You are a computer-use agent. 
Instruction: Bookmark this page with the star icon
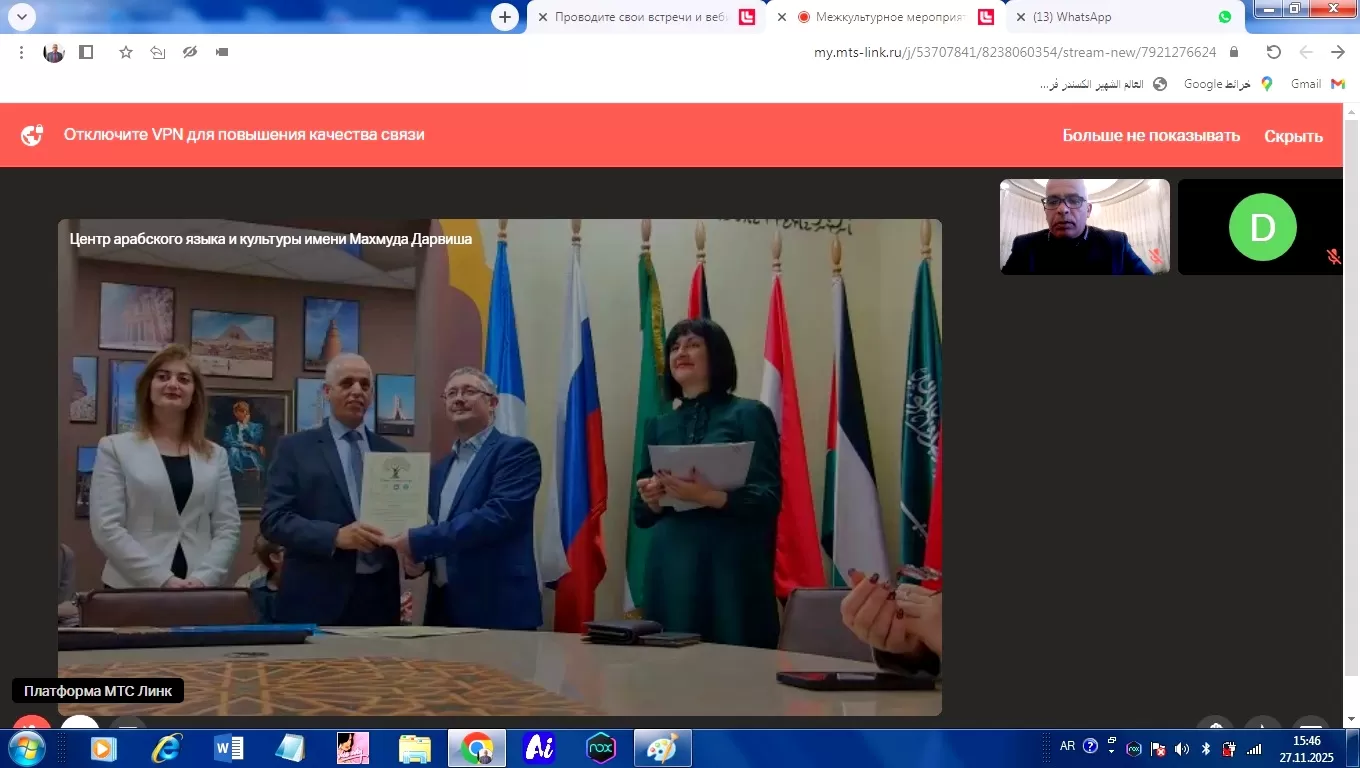126,52
